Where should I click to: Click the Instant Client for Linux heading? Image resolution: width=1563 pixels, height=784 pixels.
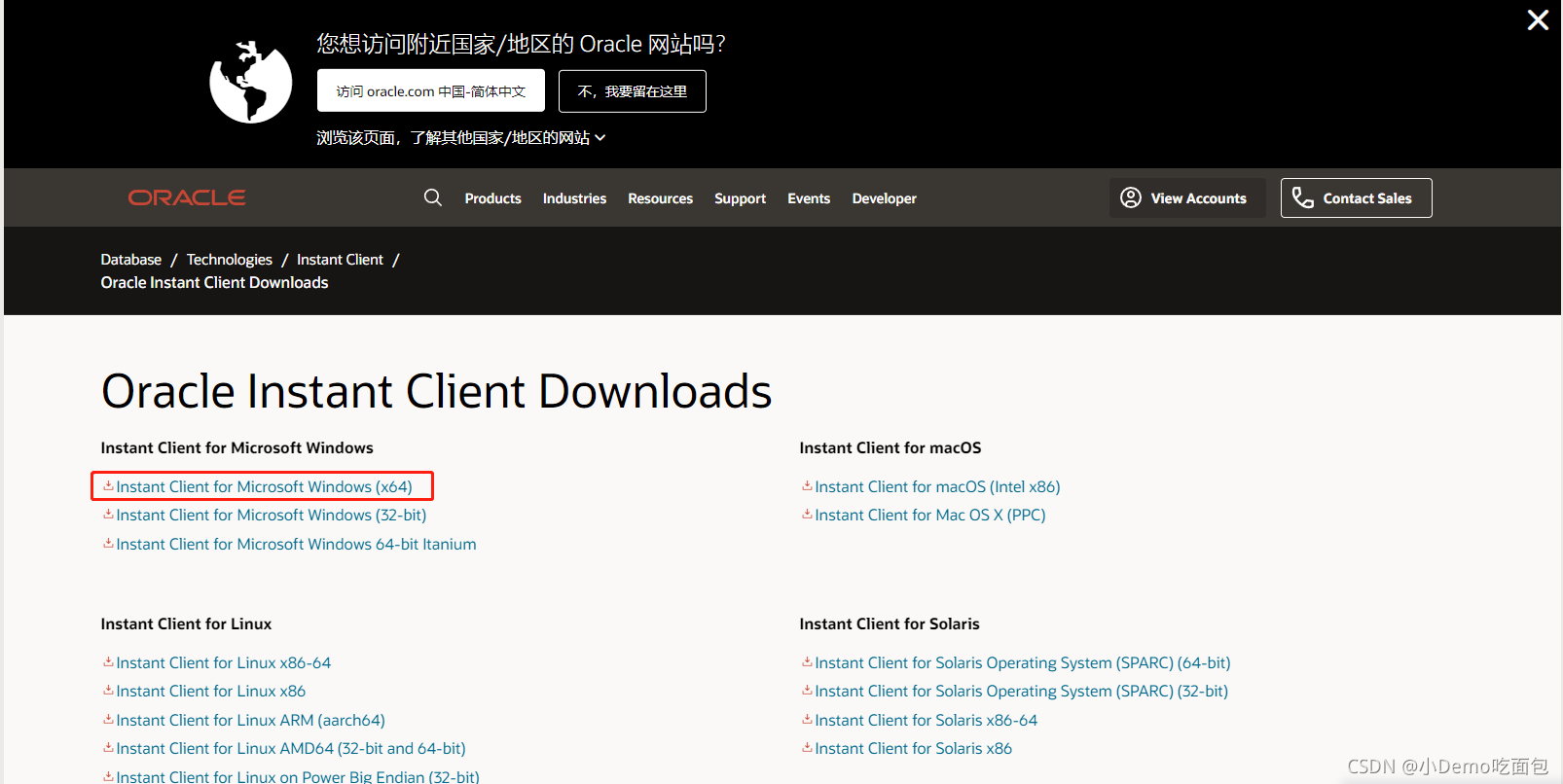click(x=186, y=624)
